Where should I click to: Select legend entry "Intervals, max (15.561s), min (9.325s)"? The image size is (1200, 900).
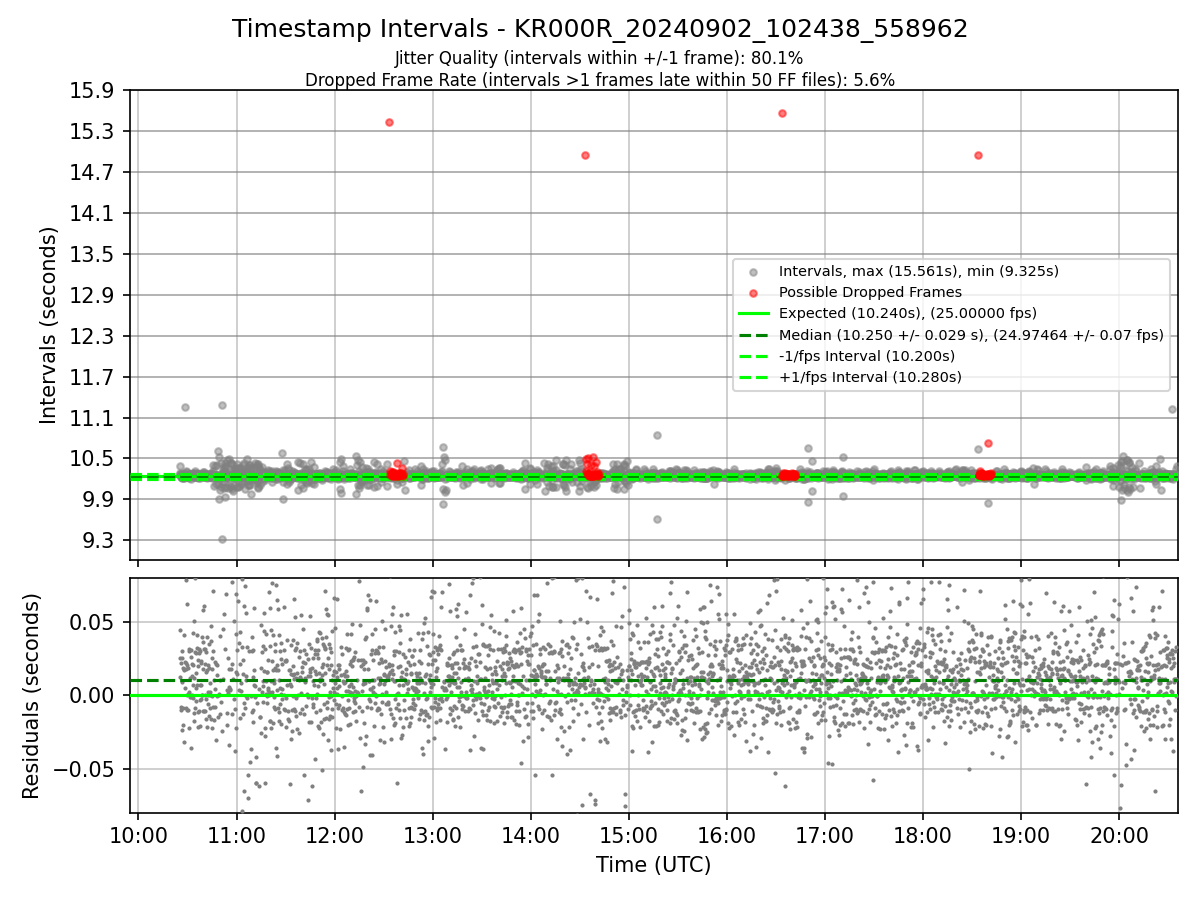(x=918, y=271)
